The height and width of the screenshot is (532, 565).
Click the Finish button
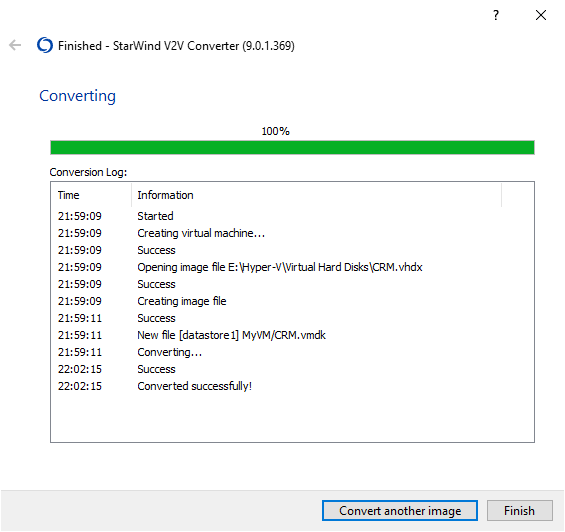pyautogui.click(x=519, y=510)
